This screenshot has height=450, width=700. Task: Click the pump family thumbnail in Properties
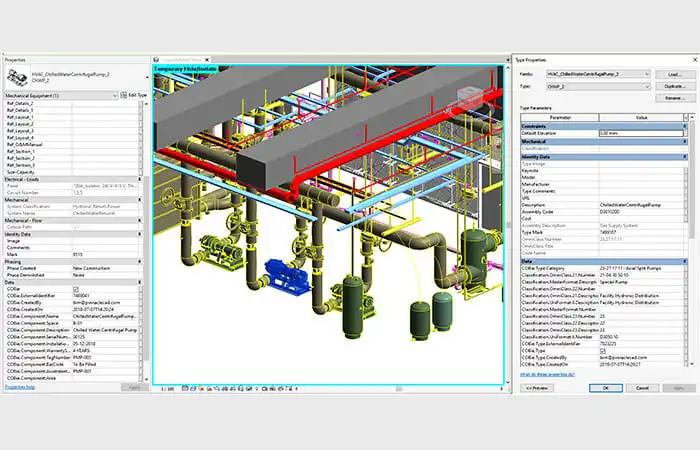pyautogui.click(x=17, y=77)
